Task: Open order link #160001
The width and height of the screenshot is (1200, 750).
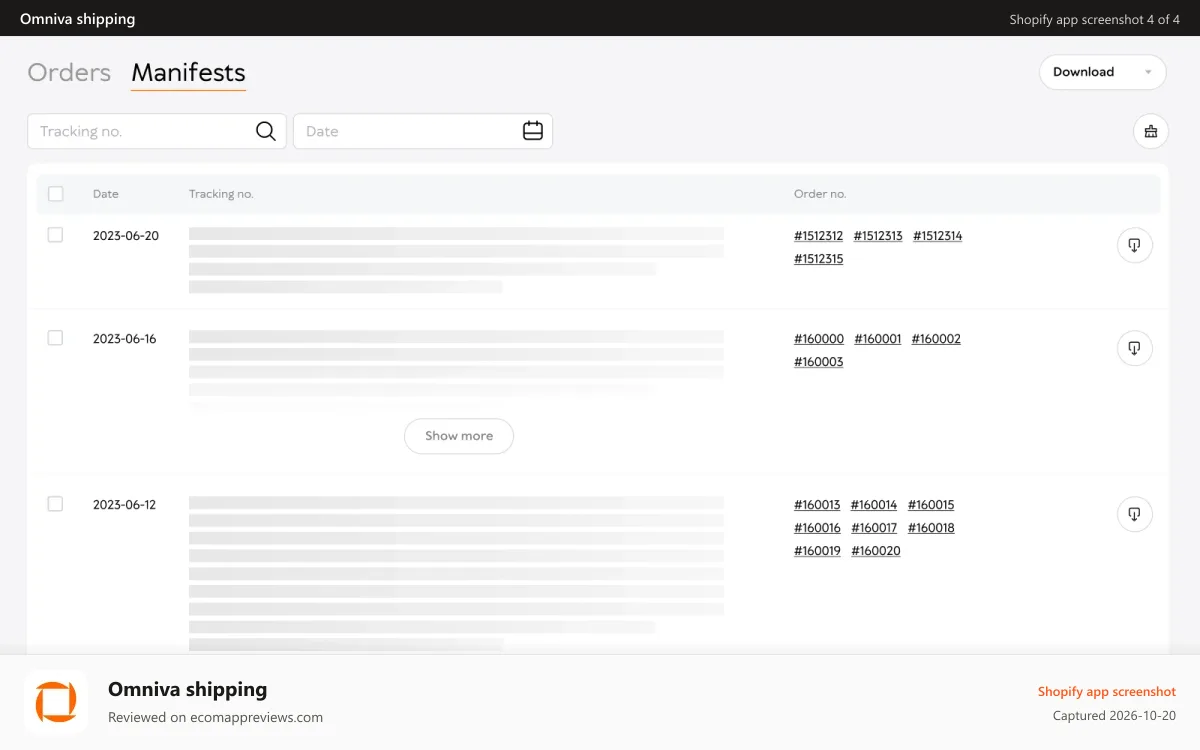Action: 878,339
